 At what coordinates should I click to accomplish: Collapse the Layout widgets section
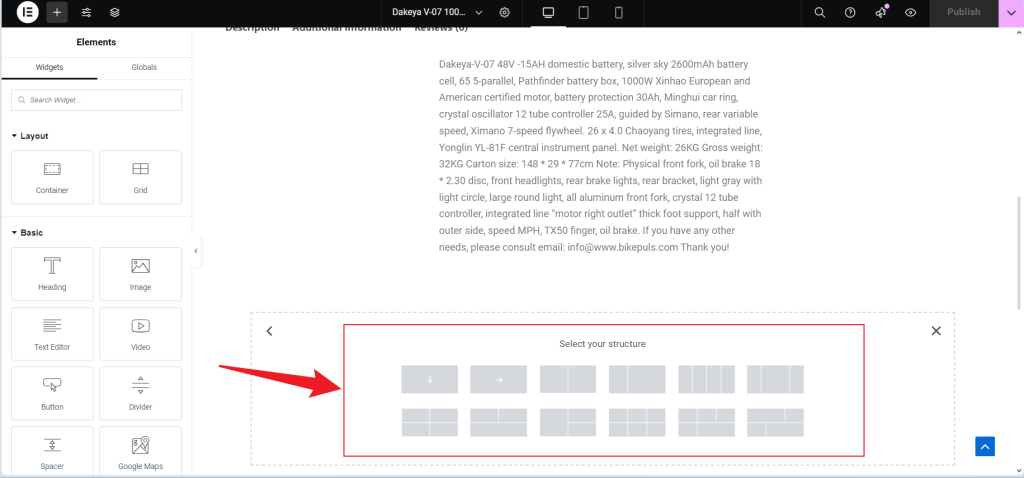(x=15, y=136)
